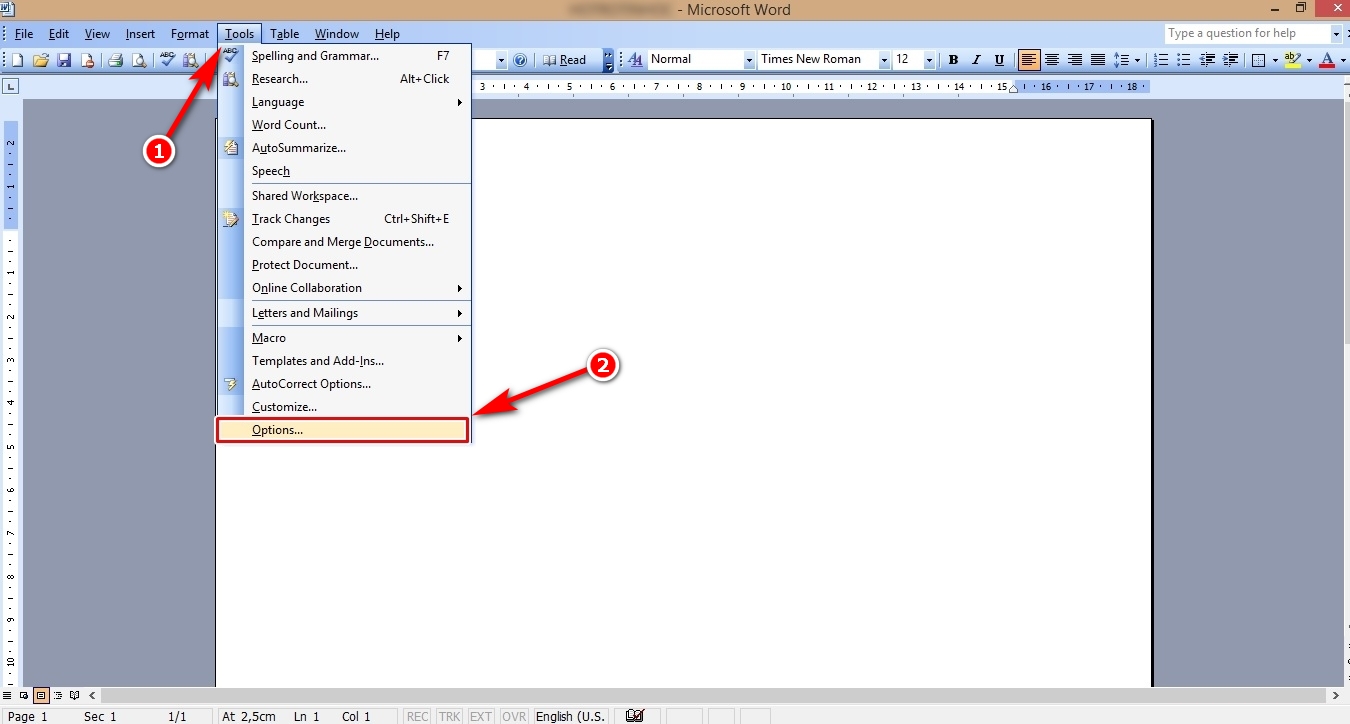Expand the Standard toolbar options chevron

[x=609, y=60]
